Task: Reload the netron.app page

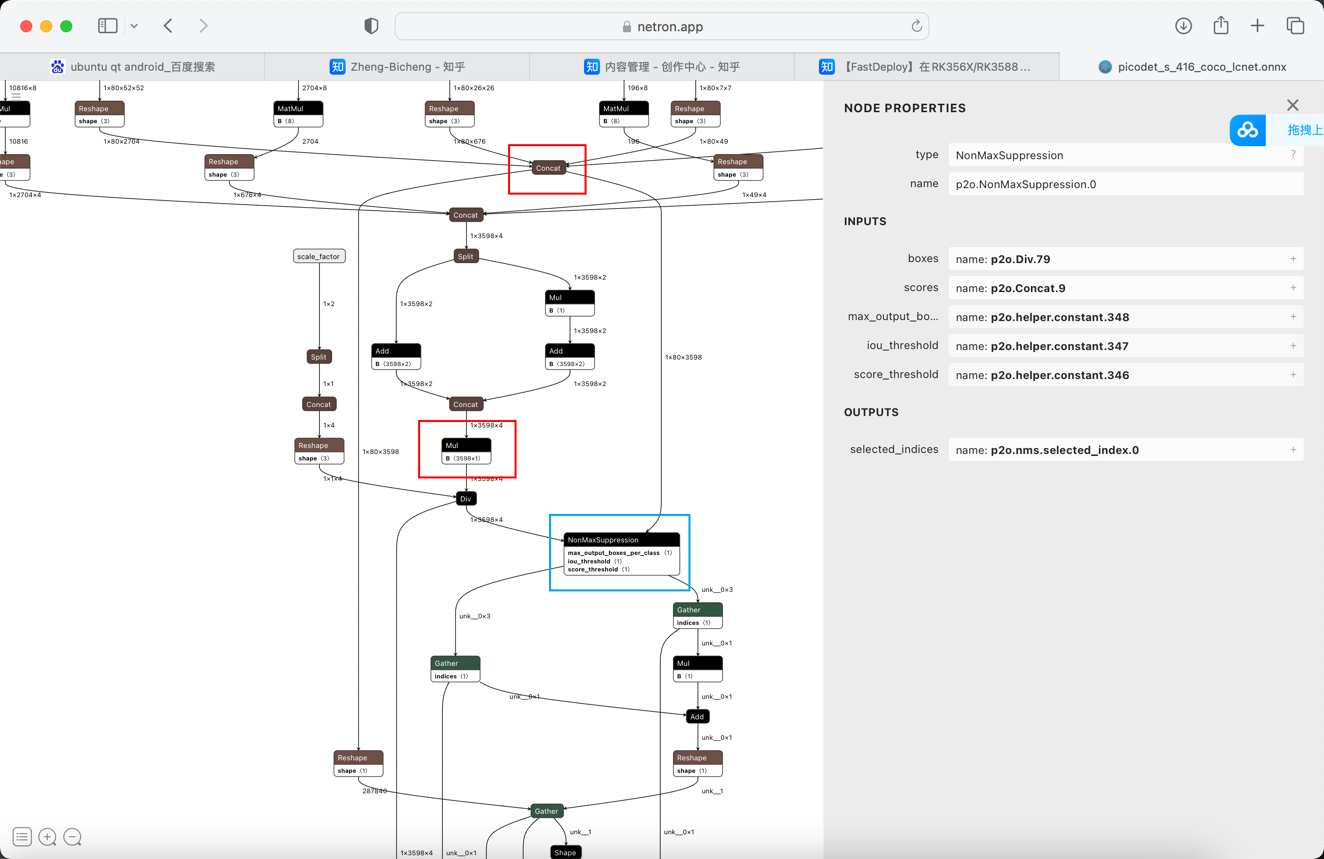Action: 916,27
